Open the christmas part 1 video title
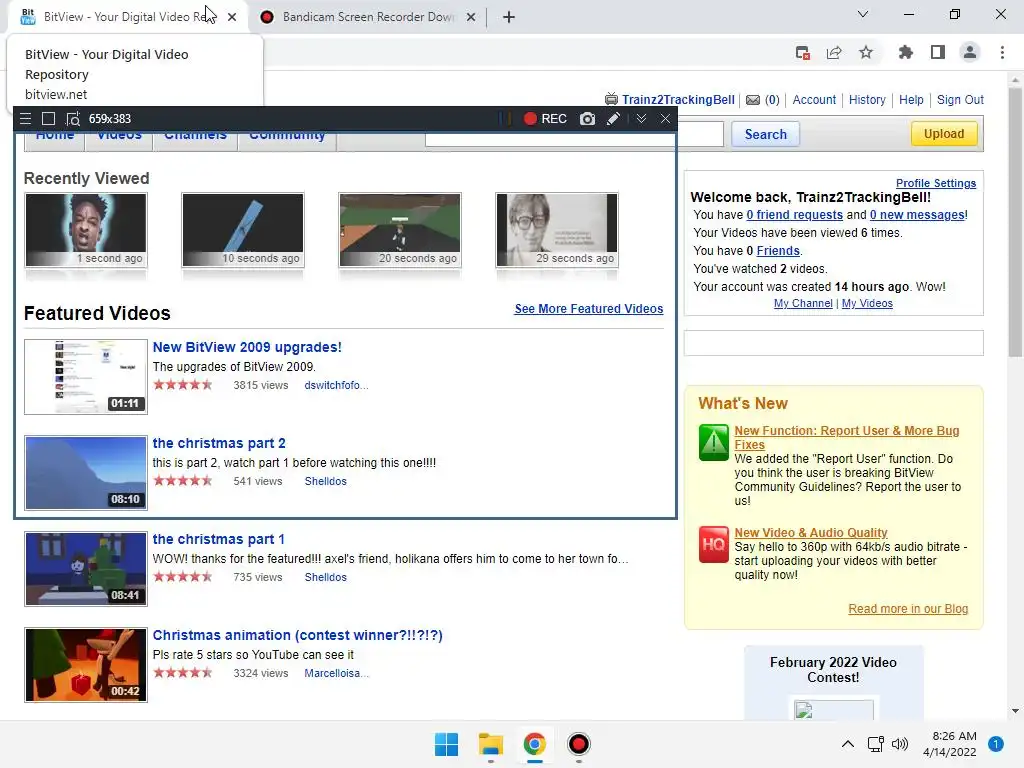This screenshot has width=1024, height=768. tap(218, 539)
